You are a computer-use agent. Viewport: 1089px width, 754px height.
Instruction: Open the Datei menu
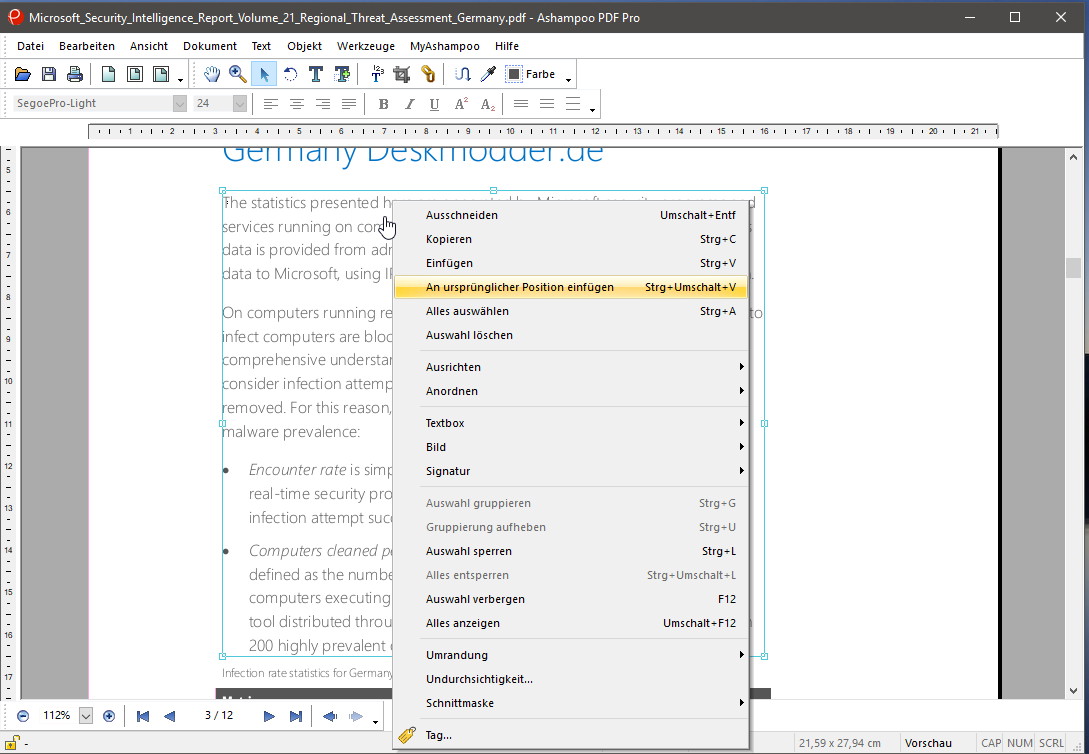31,46
